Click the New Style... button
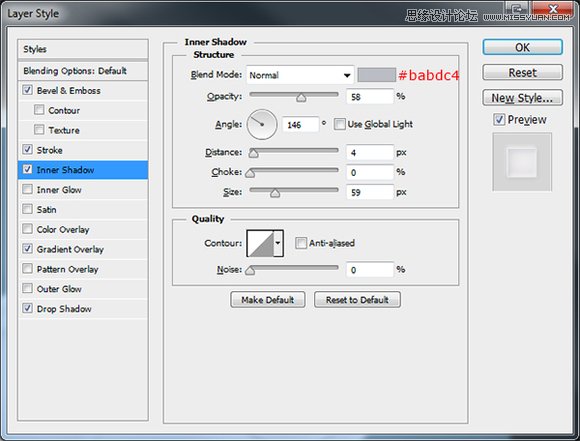The image size is (580, 441). [523, 98]
